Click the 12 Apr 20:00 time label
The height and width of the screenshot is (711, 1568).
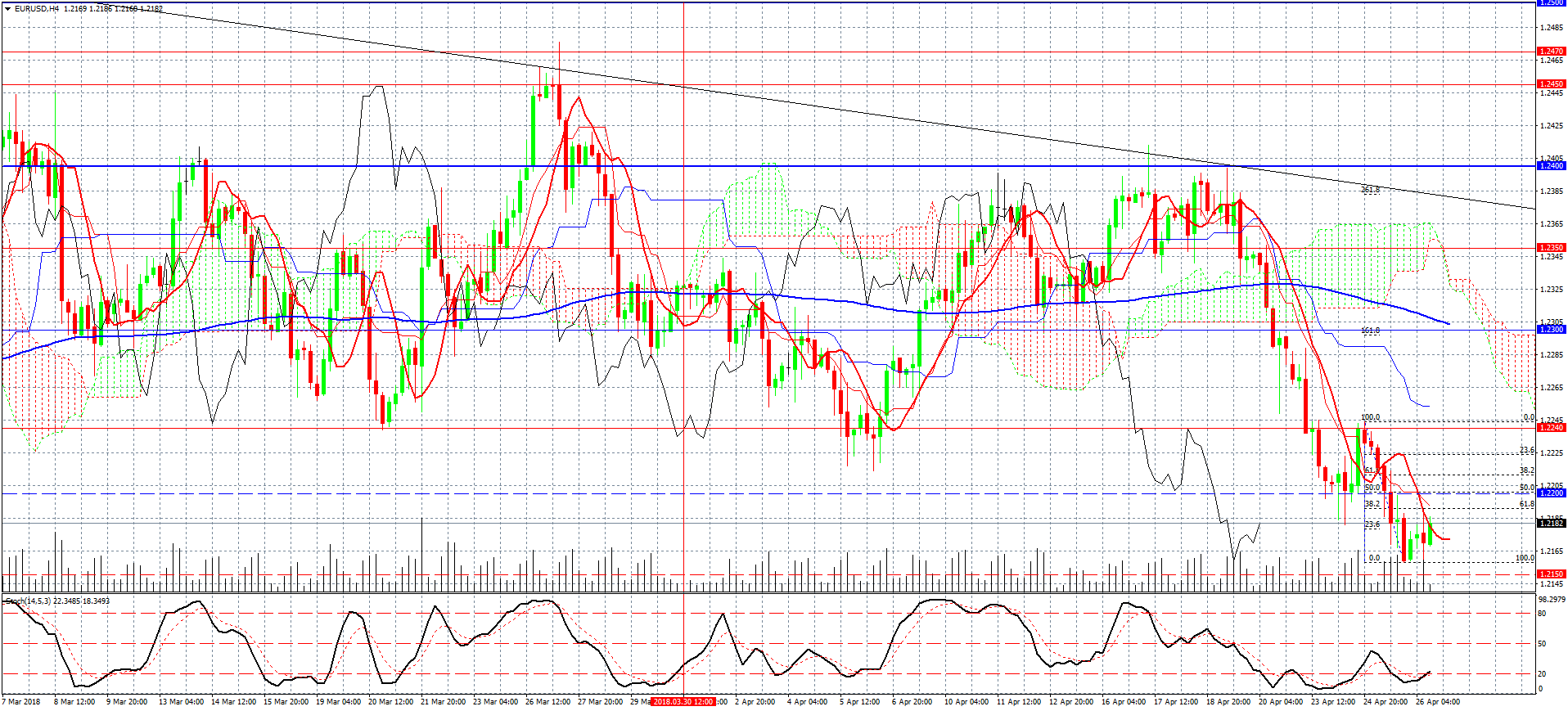[1071, 702]
